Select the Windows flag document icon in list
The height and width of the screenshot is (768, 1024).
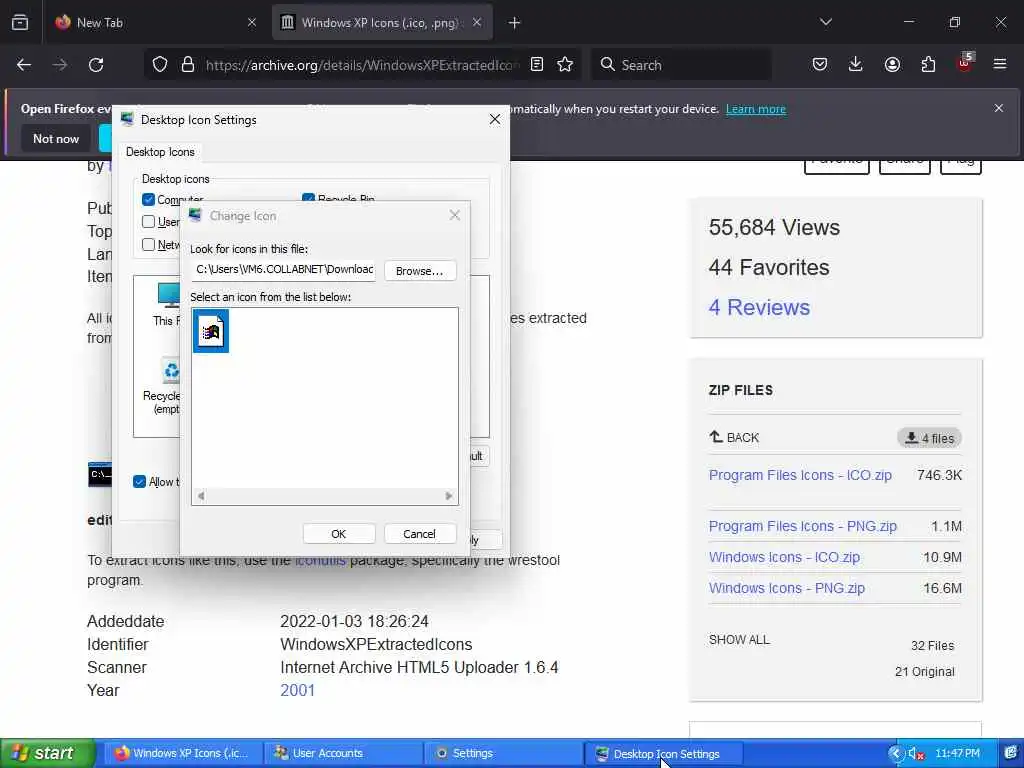coord(211,331)
